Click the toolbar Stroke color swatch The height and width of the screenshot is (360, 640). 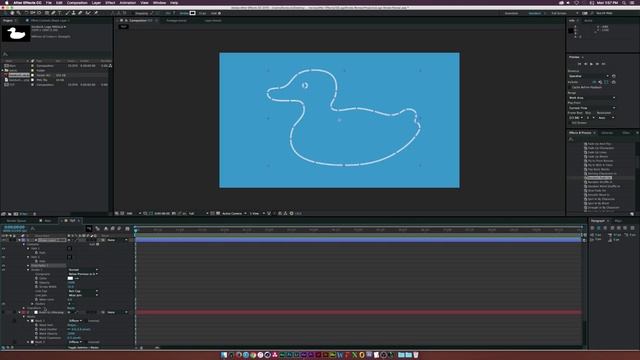(192, 13)
